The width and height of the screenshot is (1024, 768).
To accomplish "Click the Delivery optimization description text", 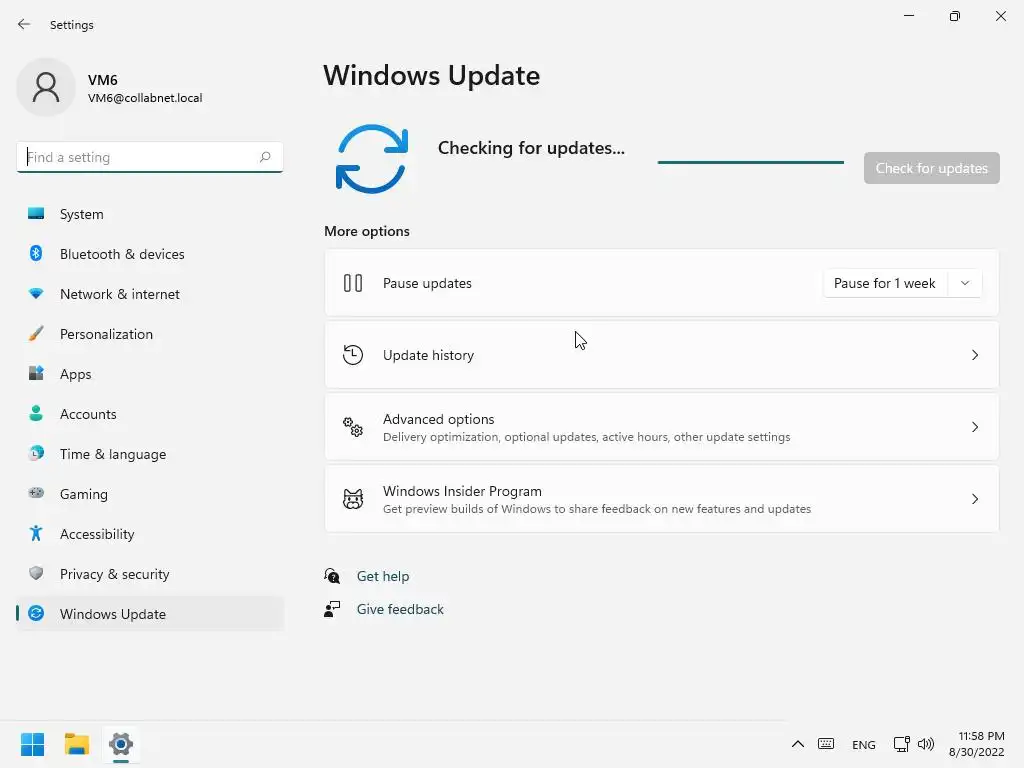I will [586, 437].
